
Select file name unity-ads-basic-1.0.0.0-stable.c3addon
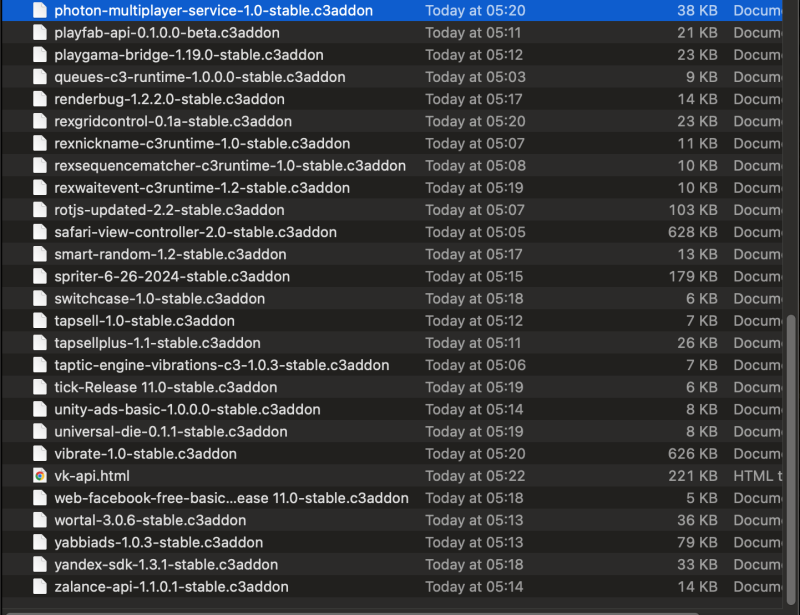(187, 409)
